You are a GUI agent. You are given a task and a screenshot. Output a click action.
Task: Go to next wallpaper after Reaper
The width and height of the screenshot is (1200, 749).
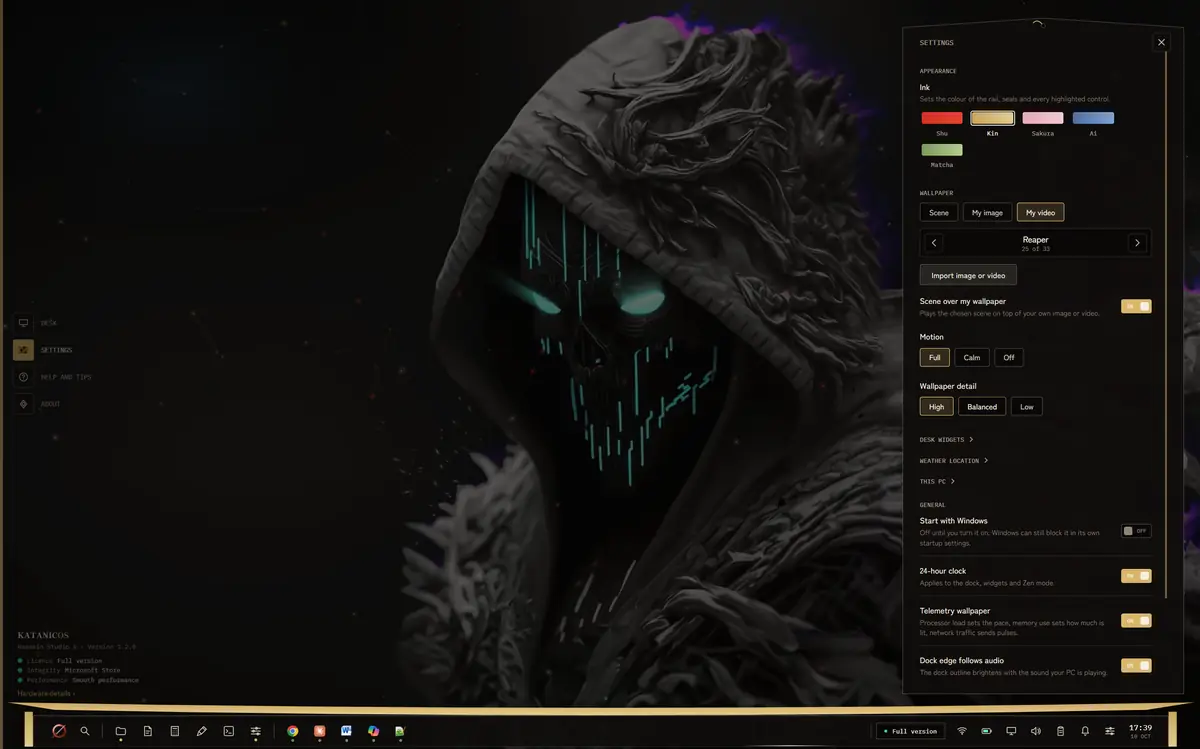[1137, 243]
